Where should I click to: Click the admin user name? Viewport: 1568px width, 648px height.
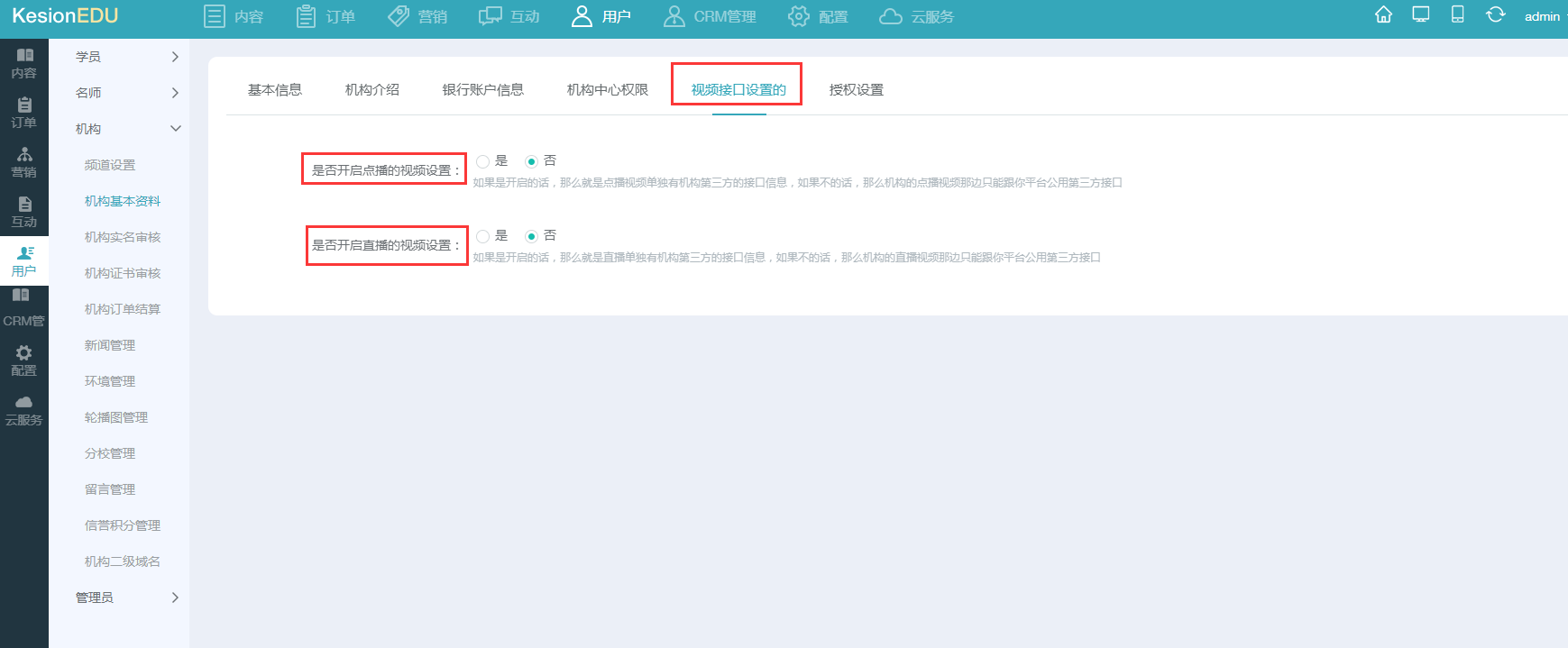[x=1542, y=16]
